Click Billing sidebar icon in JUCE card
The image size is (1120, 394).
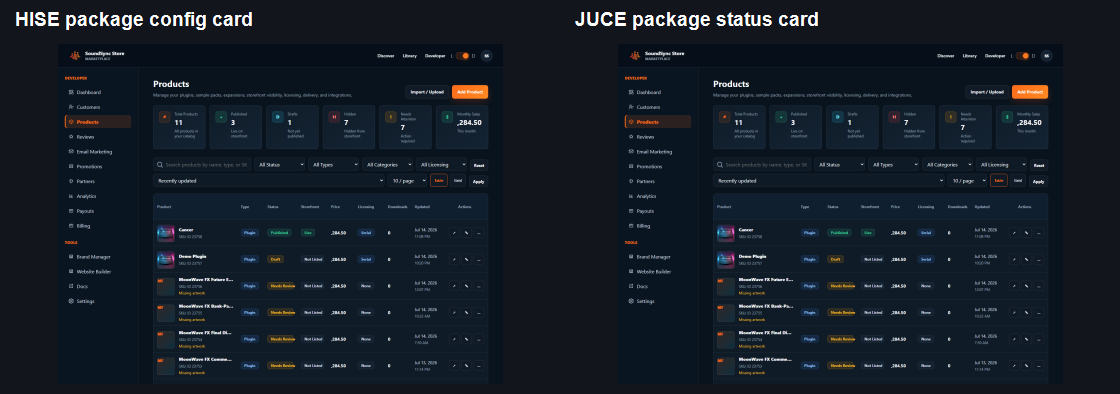click(x=631, y=226)
